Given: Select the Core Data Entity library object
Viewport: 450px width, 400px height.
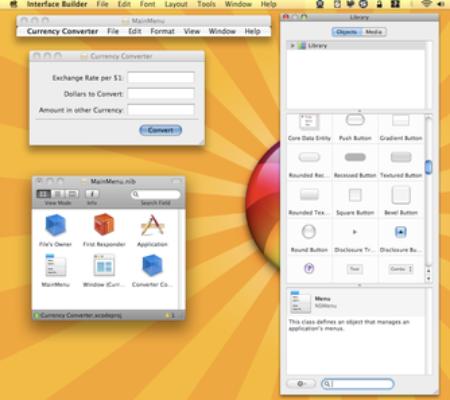Looking at the screenshot, I should point(309,128).
